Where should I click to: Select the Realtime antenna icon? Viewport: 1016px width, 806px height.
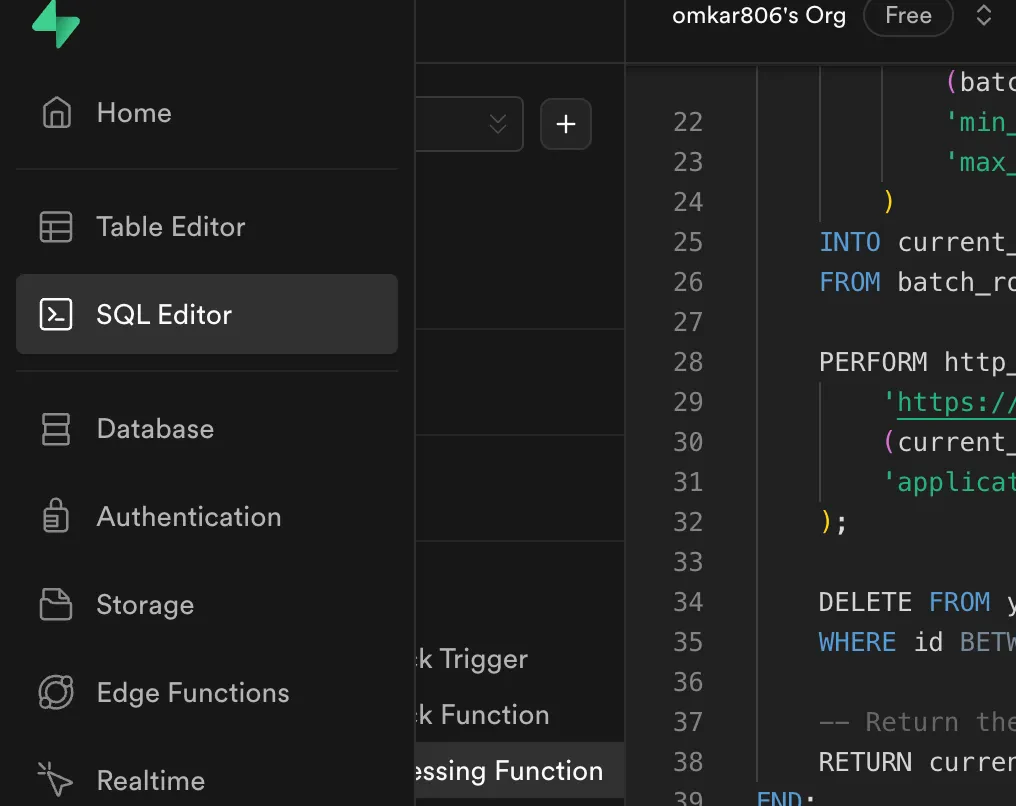click(x=57, y=779)
